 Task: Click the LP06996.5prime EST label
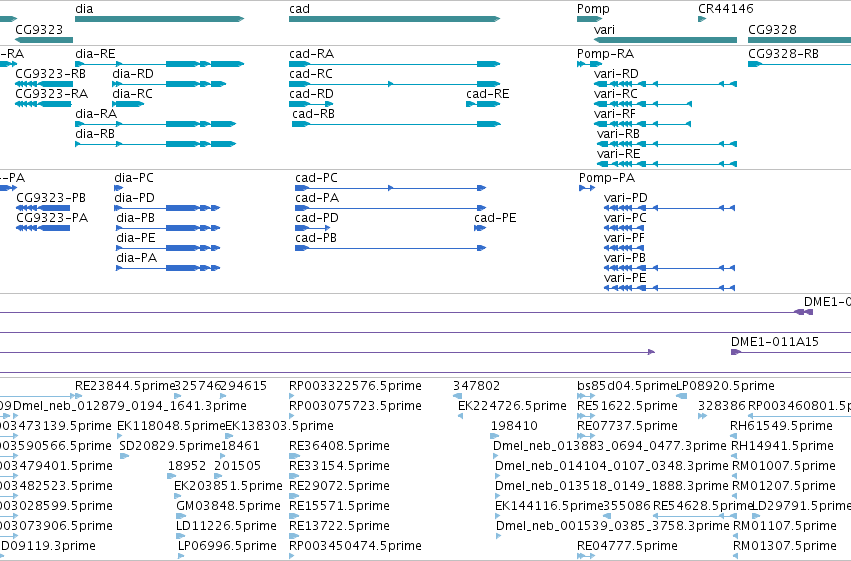click(x=227, y=546)
